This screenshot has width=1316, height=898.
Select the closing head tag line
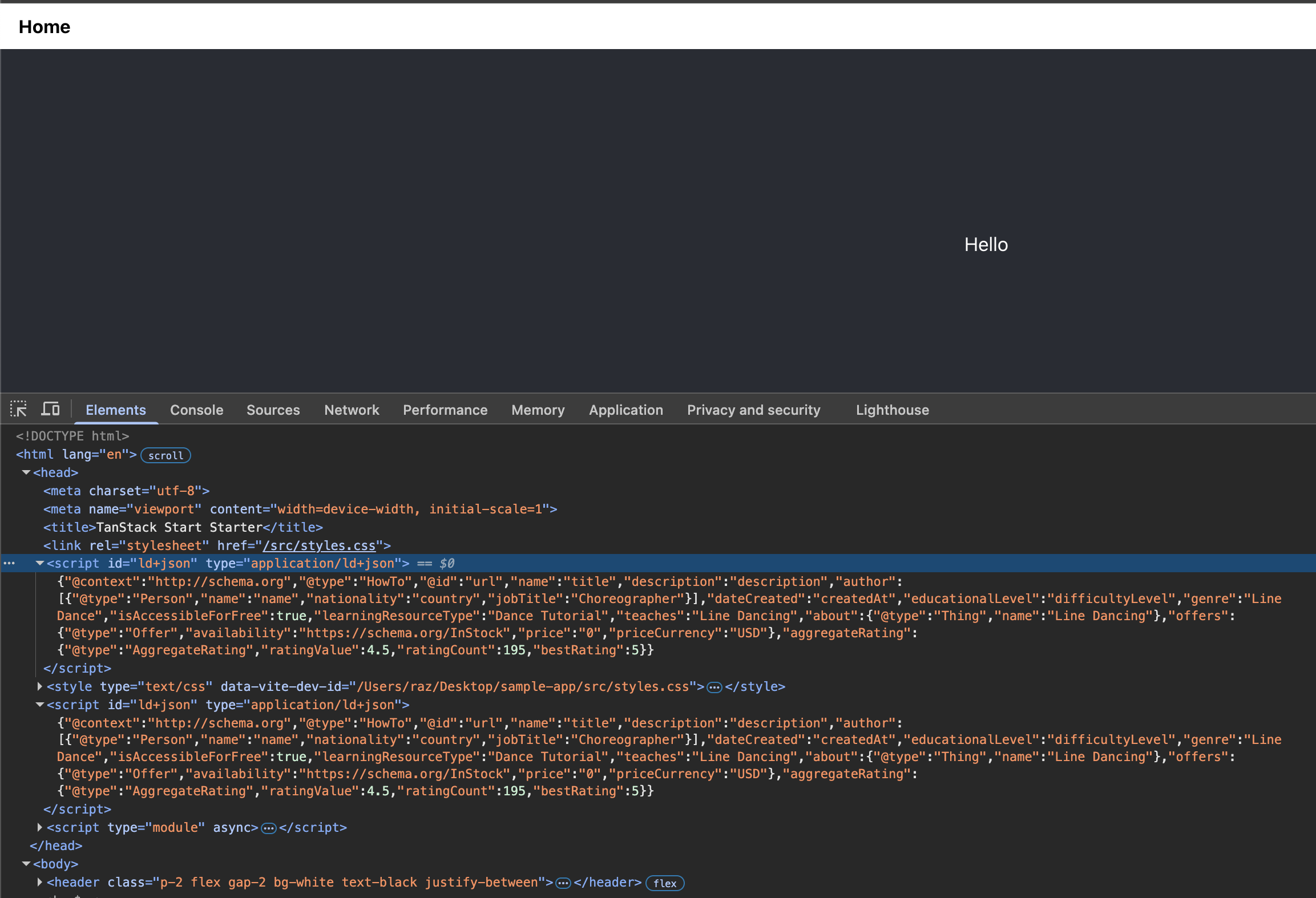pos(56,846)
